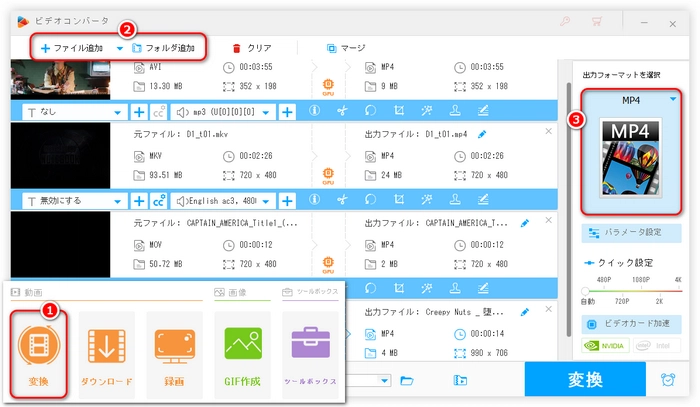Image resolution: width=700 pixels, height=407 pixels.
Task: Open output folder icon at bottom
Action: click(x=407, y=380)
